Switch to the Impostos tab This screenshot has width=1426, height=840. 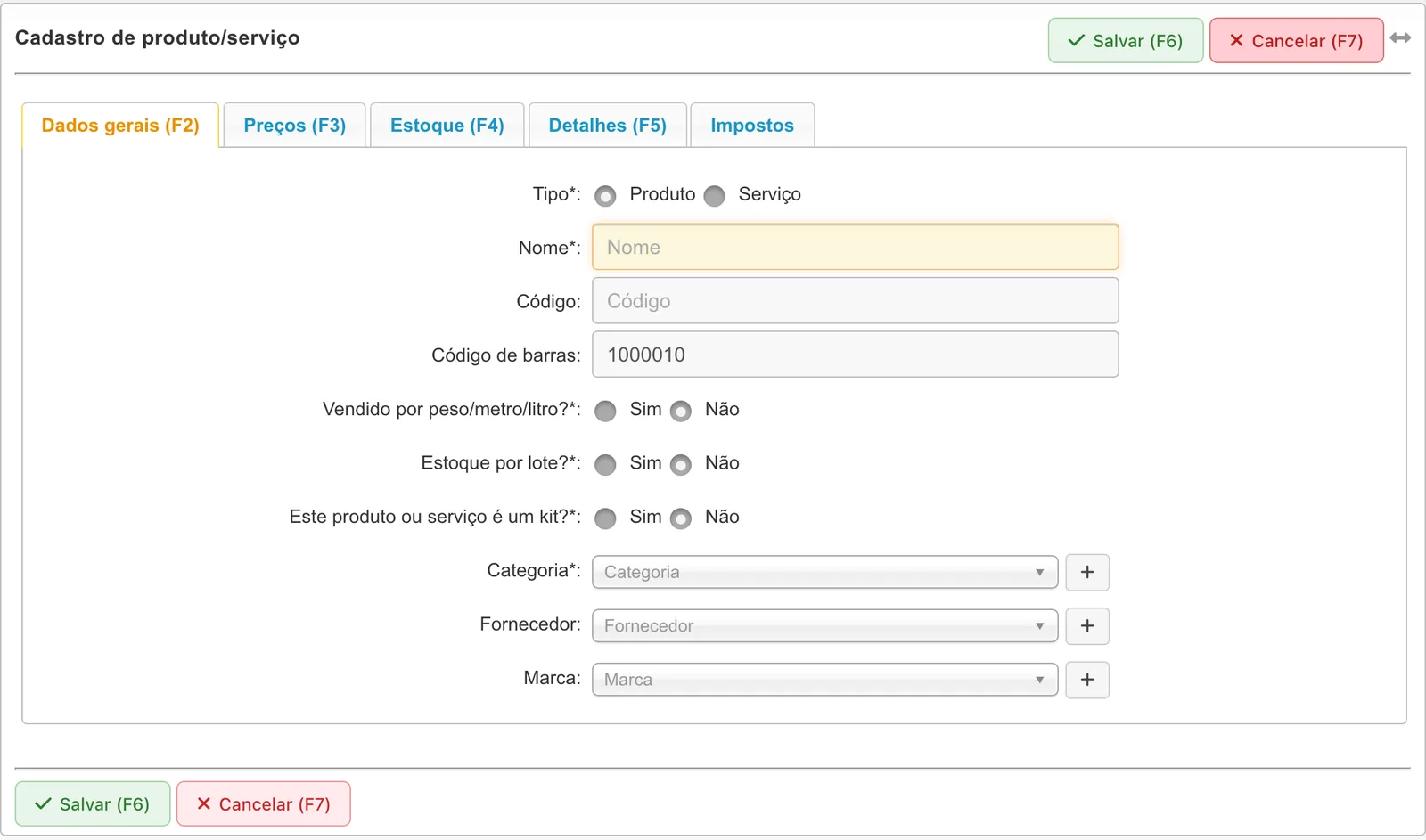click(752, 126)
